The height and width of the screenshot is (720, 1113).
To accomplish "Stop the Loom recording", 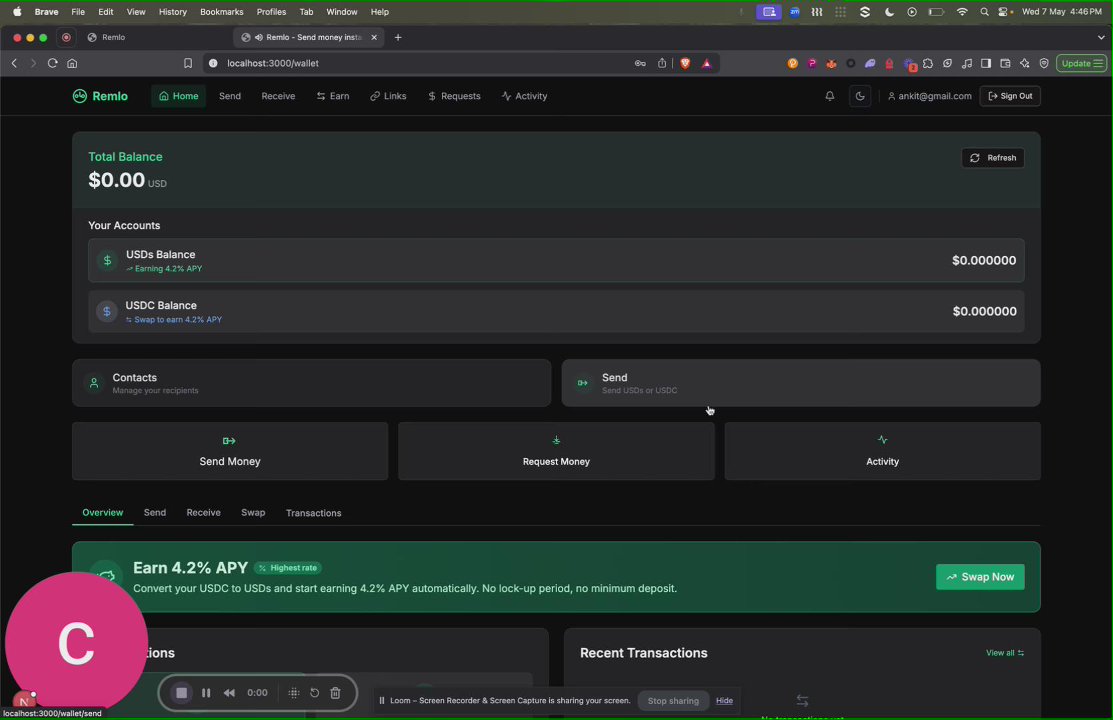I will tap(182, 693).
